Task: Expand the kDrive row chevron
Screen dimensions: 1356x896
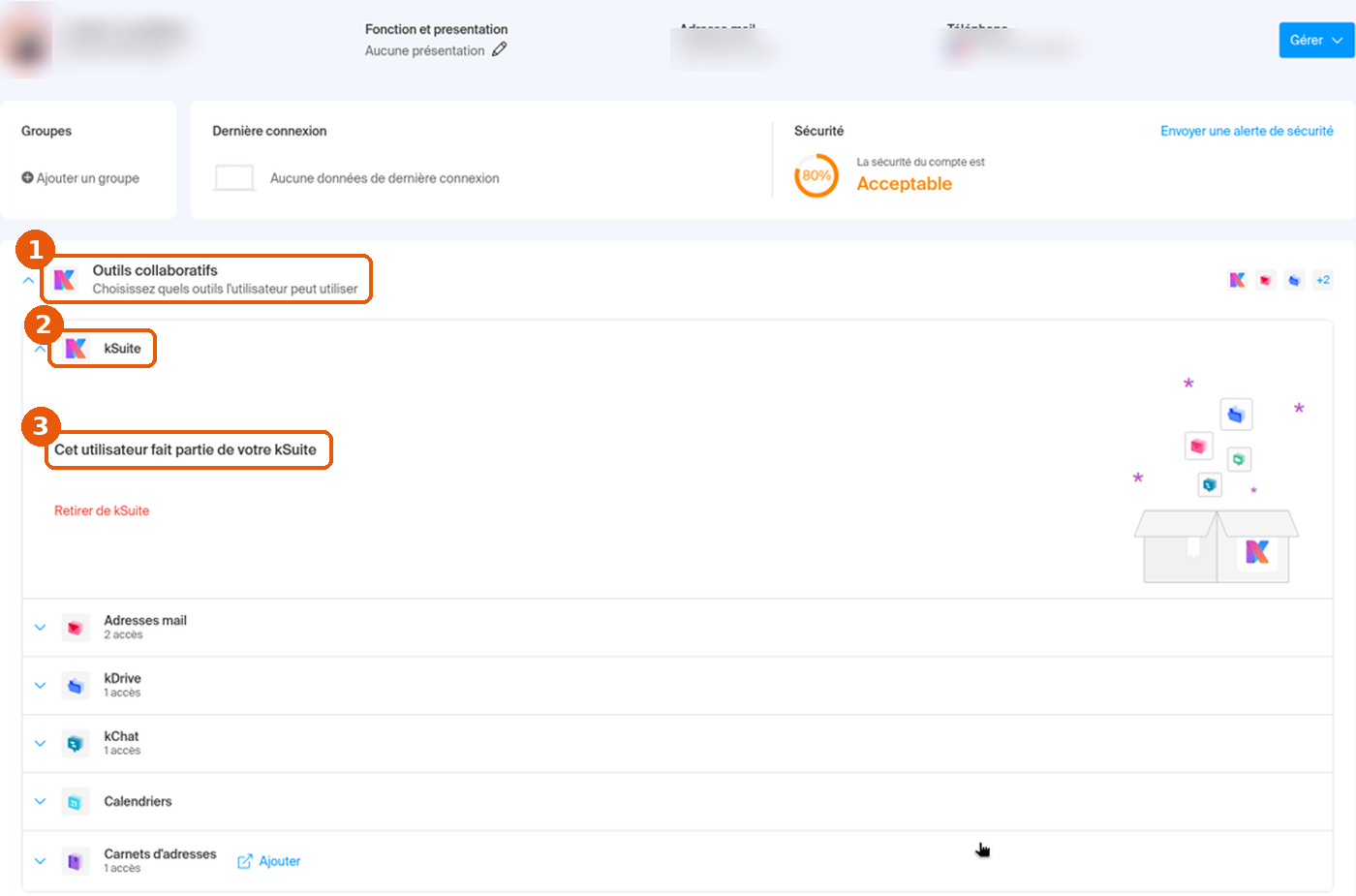Action: [40, 686]
